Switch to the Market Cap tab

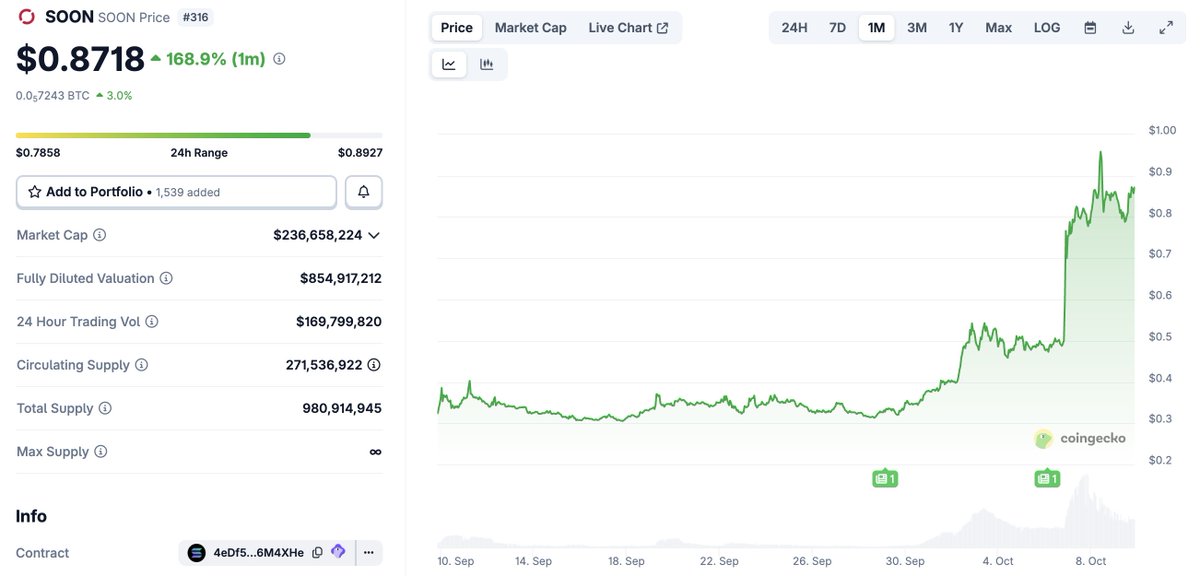tap(531, 28)
